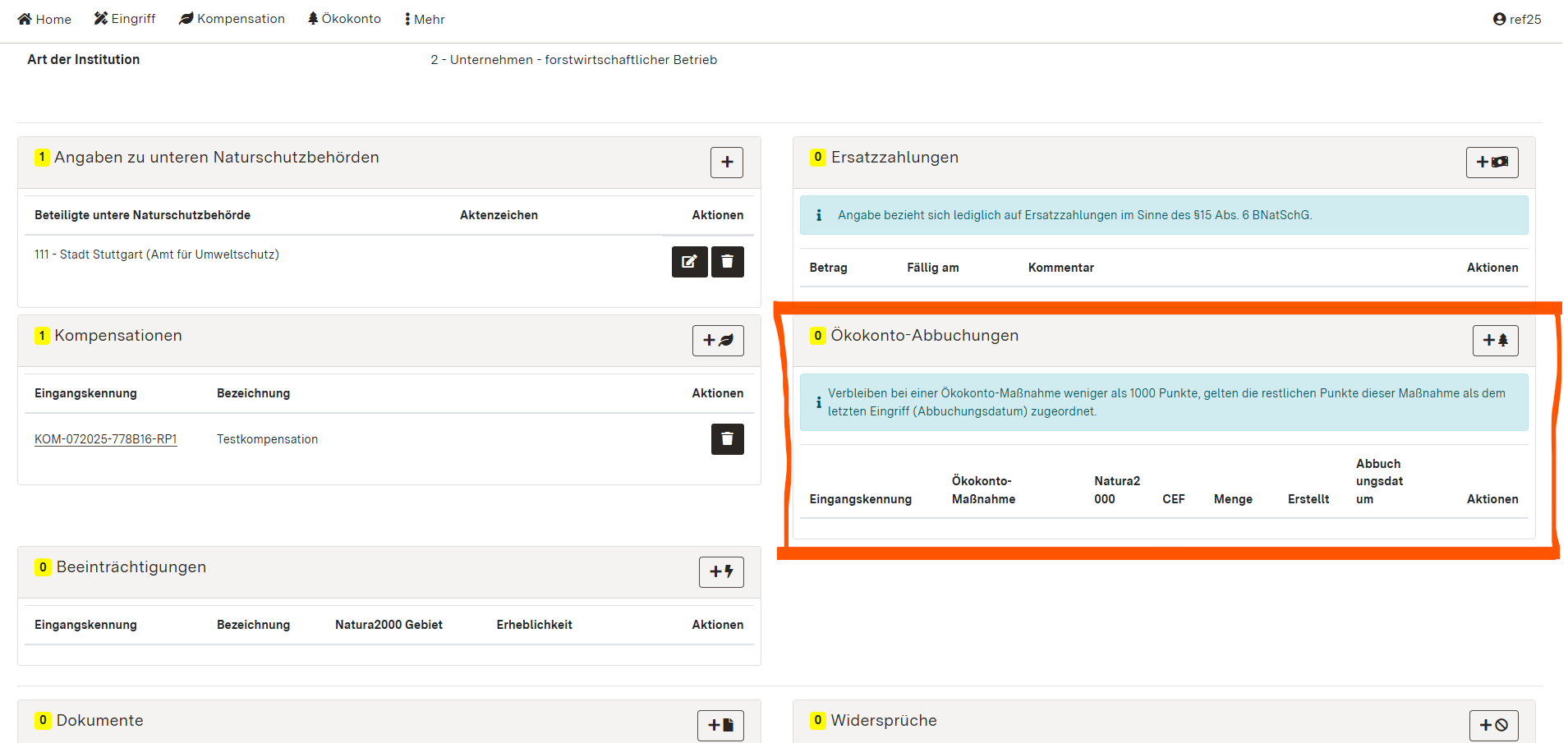This screenshot has height=743, width=1568.
Task: Add a new Ersatzzahlung payment
Action: [1492, 163]
